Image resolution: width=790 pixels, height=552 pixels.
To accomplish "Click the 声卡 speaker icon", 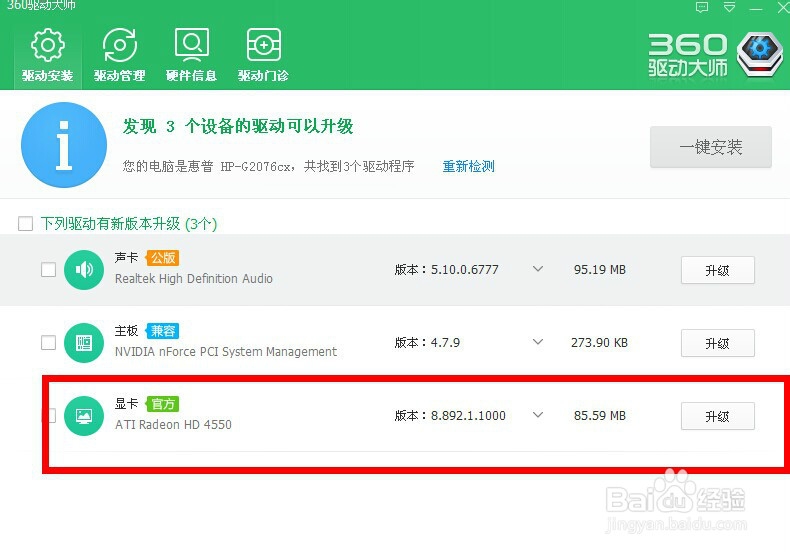I will [x=84, y=270].
